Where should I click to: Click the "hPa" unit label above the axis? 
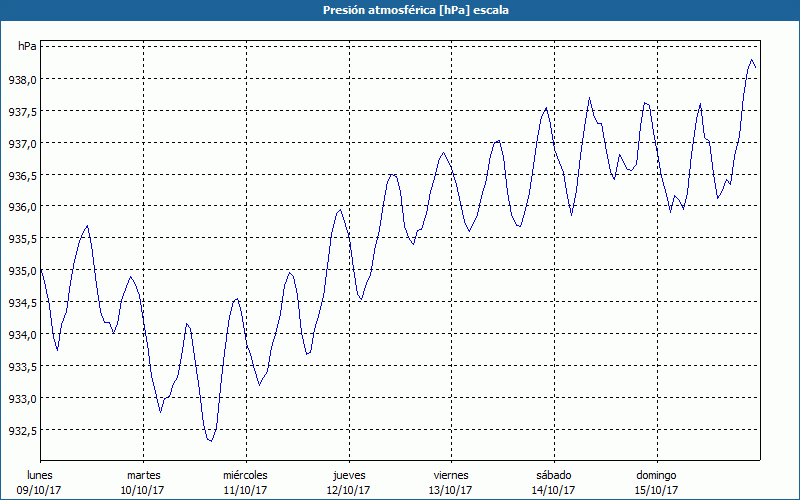click(x=28, y=46)
